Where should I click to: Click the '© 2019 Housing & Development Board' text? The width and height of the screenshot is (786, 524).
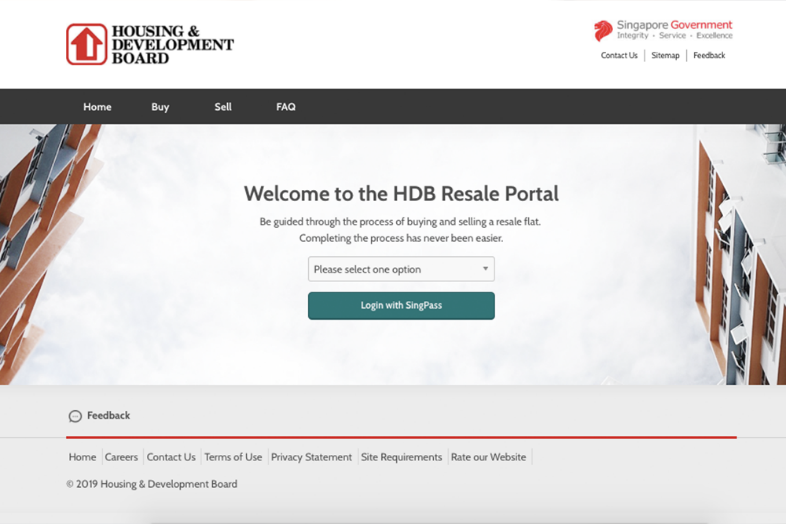tap(152, 484)
